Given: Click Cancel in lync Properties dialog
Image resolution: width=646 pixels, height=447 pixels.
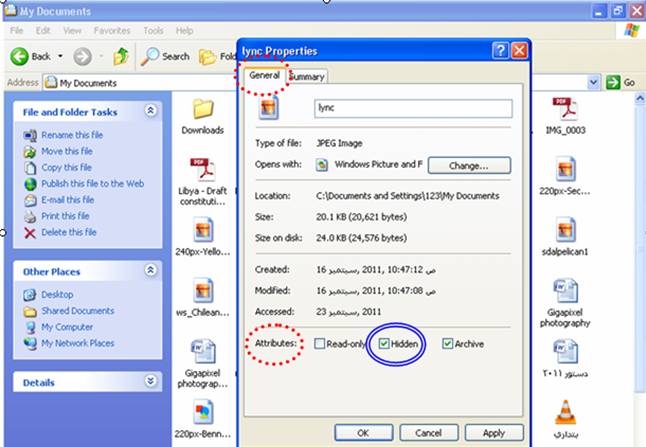Looking at the screenshot, I should 428,433.
